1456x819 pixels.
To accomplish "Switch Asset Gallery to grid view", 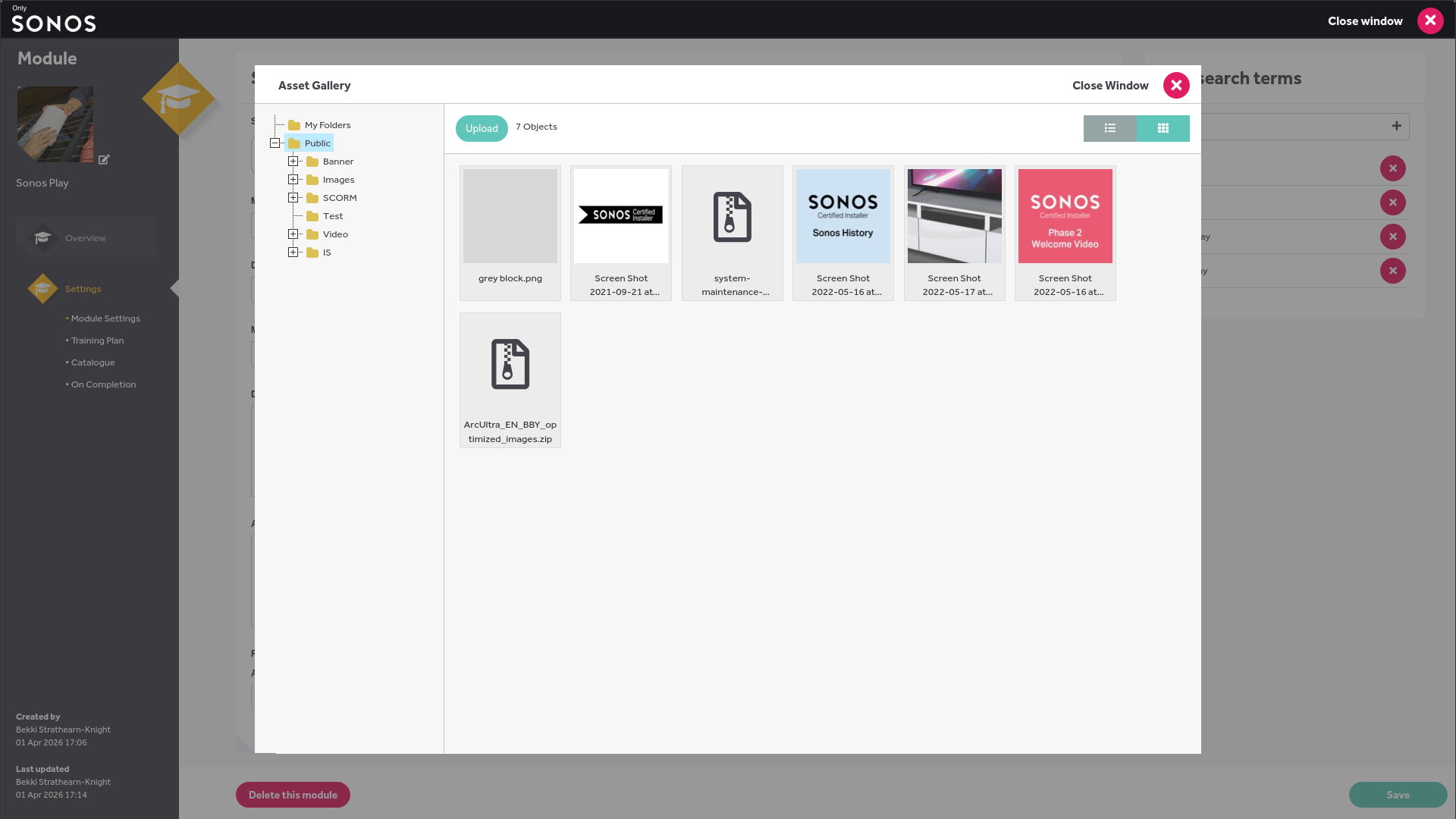I will pyautogui.click(x=1163, y=128).
